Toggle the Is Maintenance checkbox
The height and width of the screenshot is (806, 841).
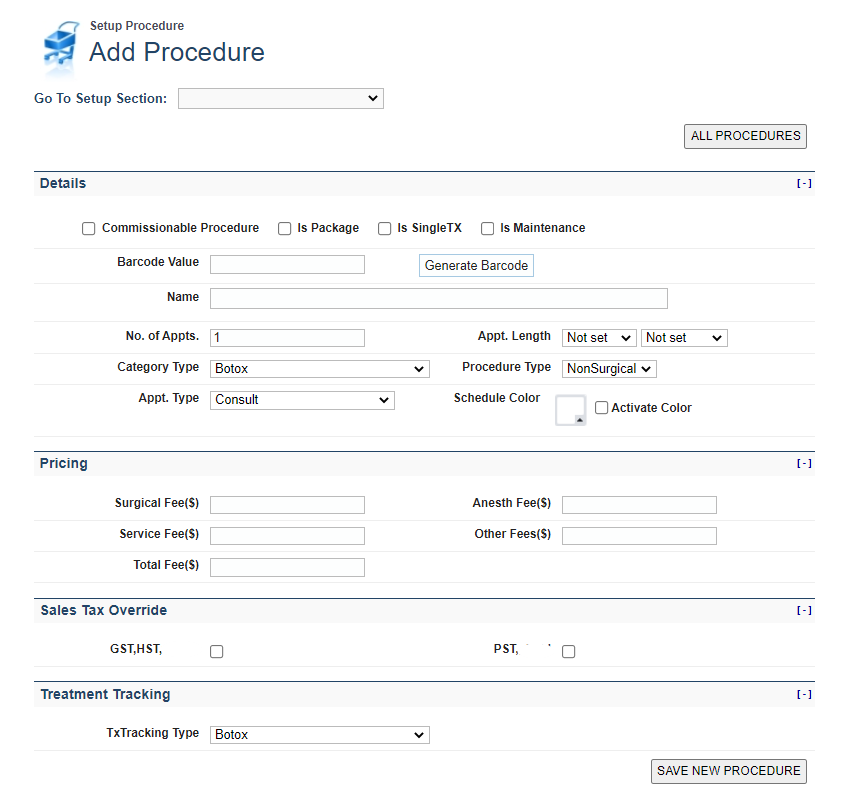(488, 229)
